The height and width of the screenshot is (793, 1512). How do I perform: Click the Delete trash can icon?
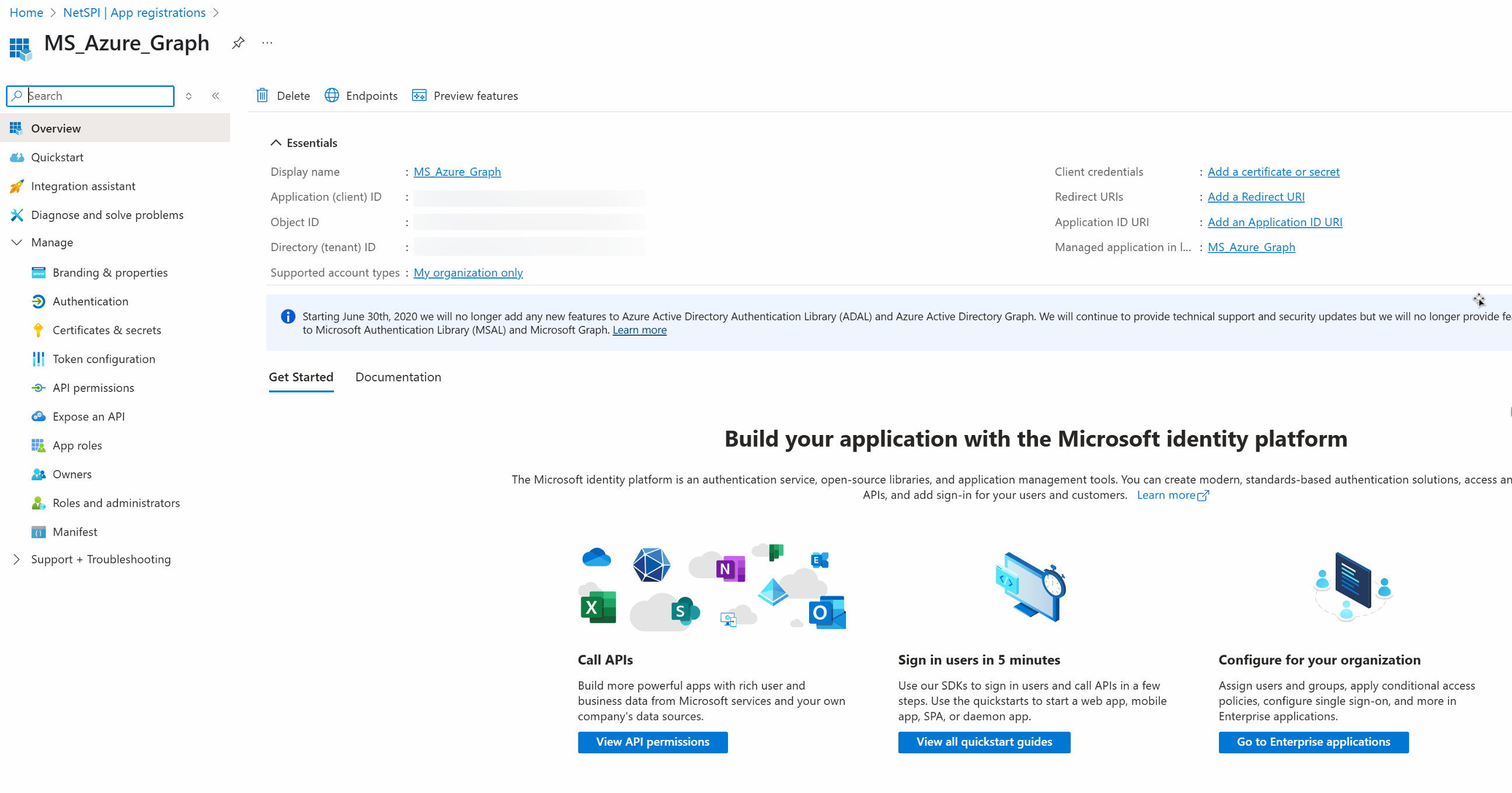262,96
